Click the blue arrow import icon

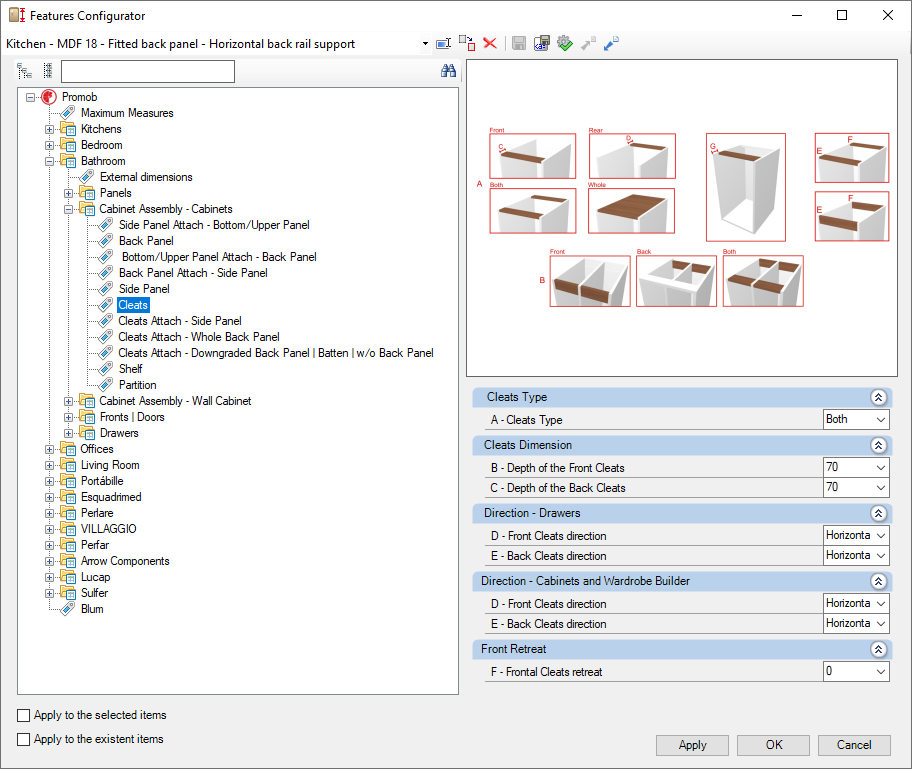(x=611, y=44)
